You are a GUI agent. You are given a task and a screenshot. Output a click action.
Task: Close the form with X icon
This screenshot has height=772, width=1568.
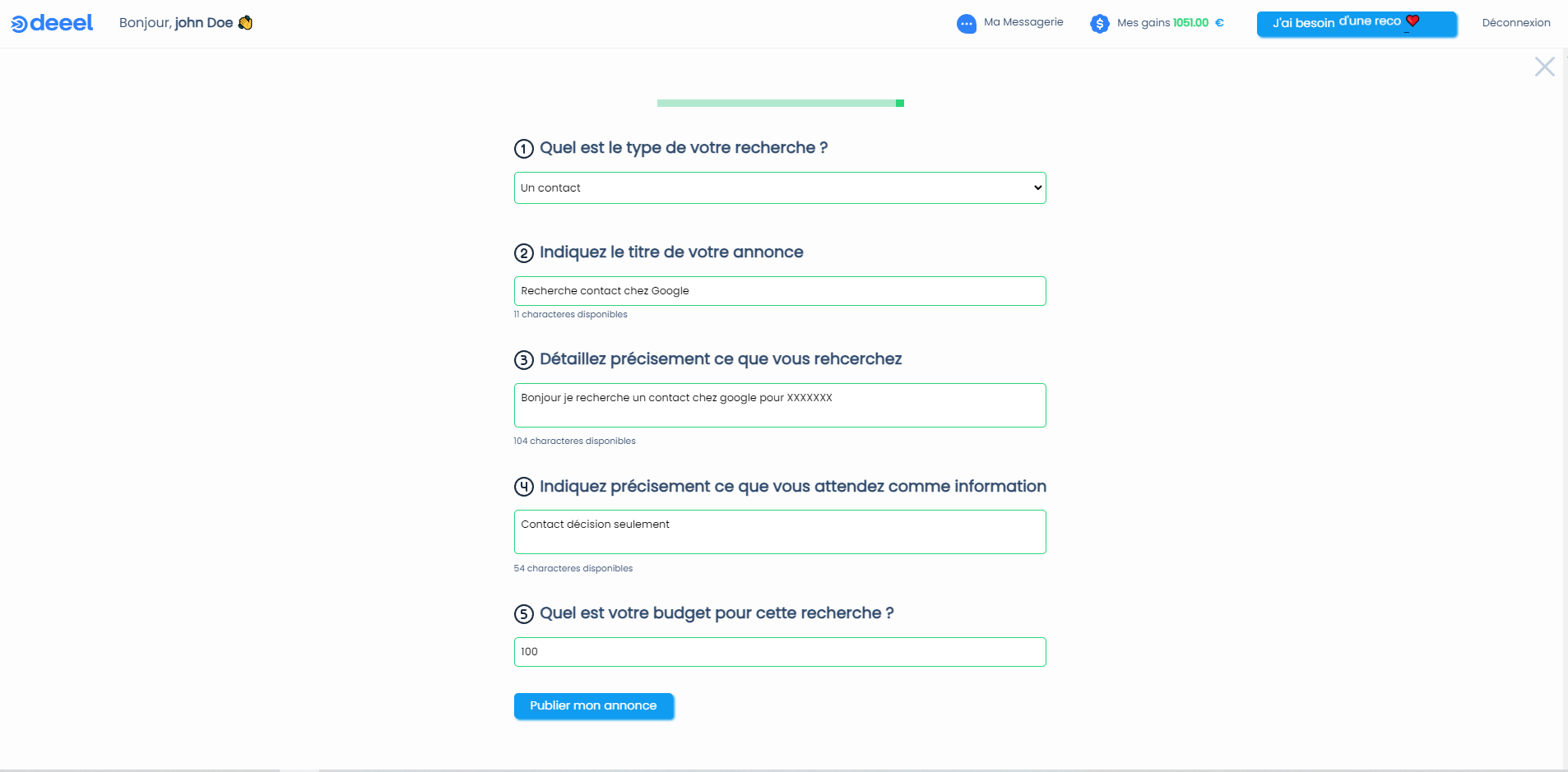click(1544, 67)
